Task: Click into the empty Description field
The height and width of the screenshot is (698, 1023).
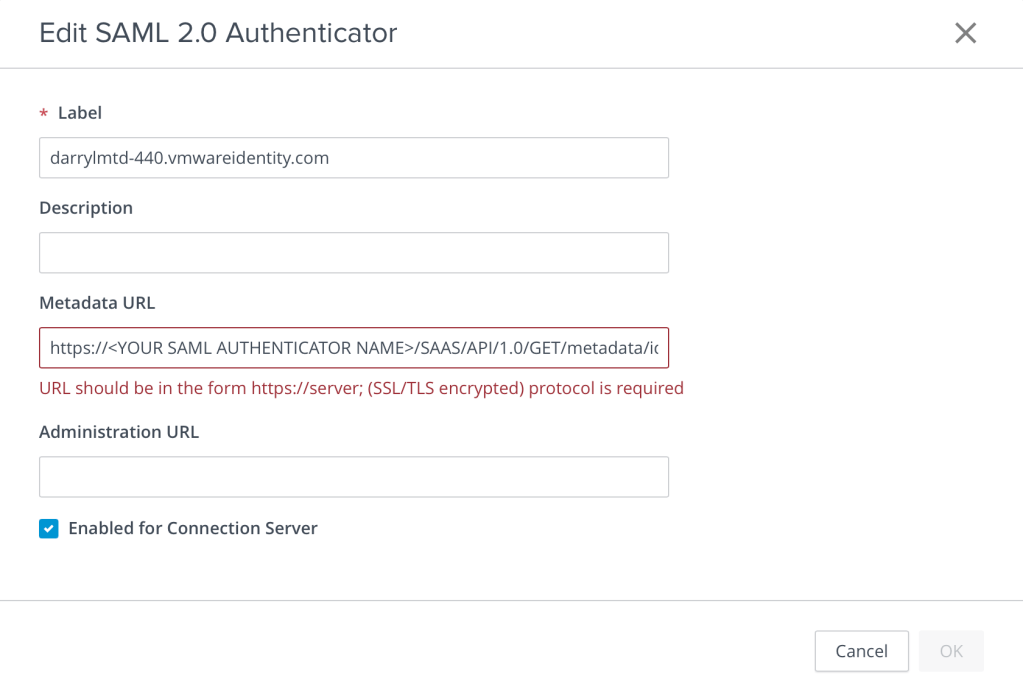Action: pyautogui.click(x=353, y=253)
